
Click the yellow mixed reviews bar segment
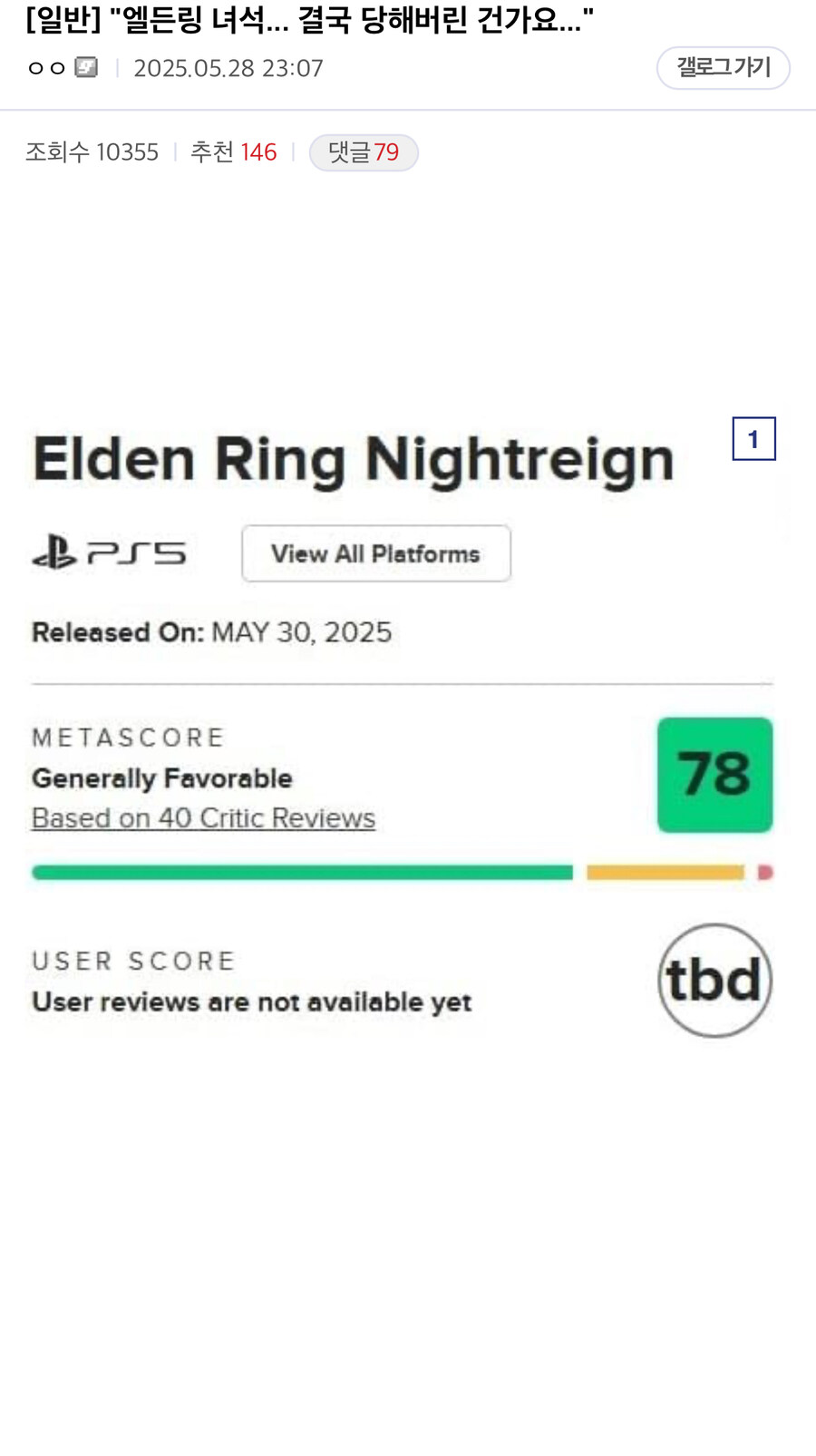[665, 873]
